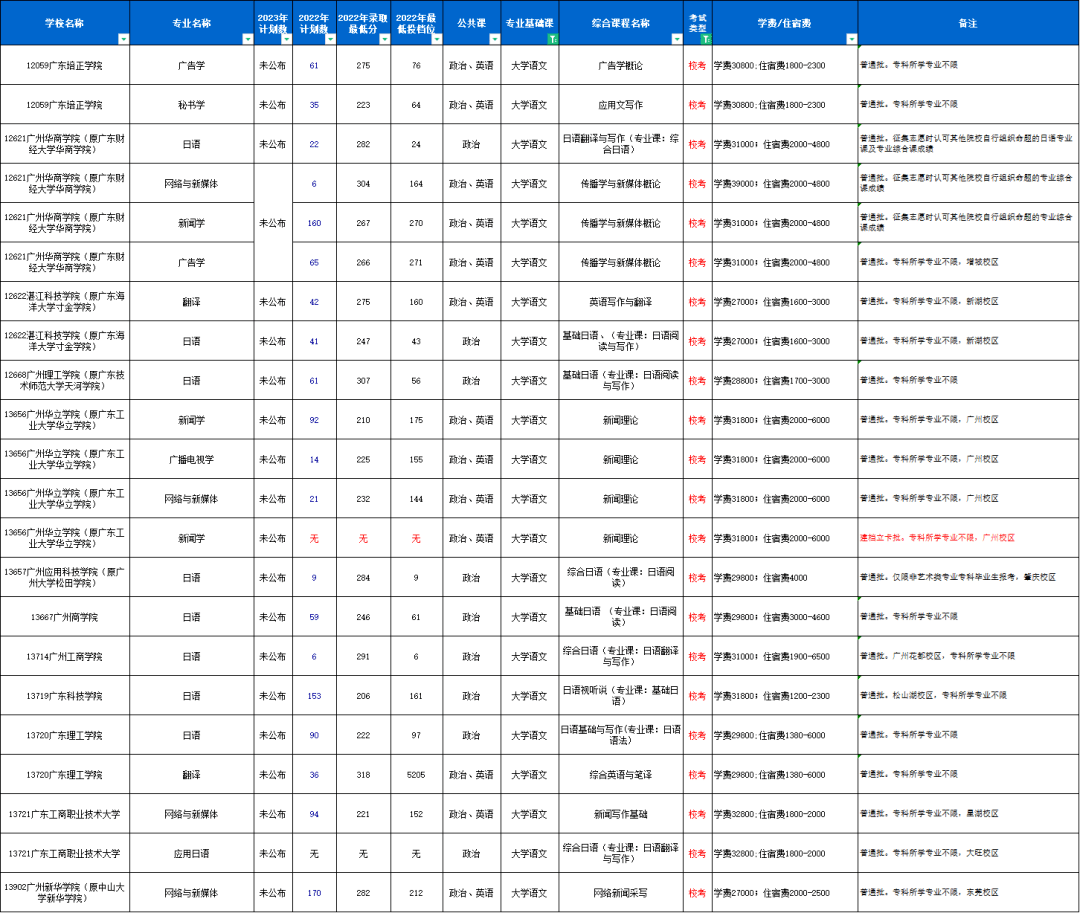The image size is (1080, 913).
Task: Select the 综合英语与笔译 course cell
Action: [621, 775]
